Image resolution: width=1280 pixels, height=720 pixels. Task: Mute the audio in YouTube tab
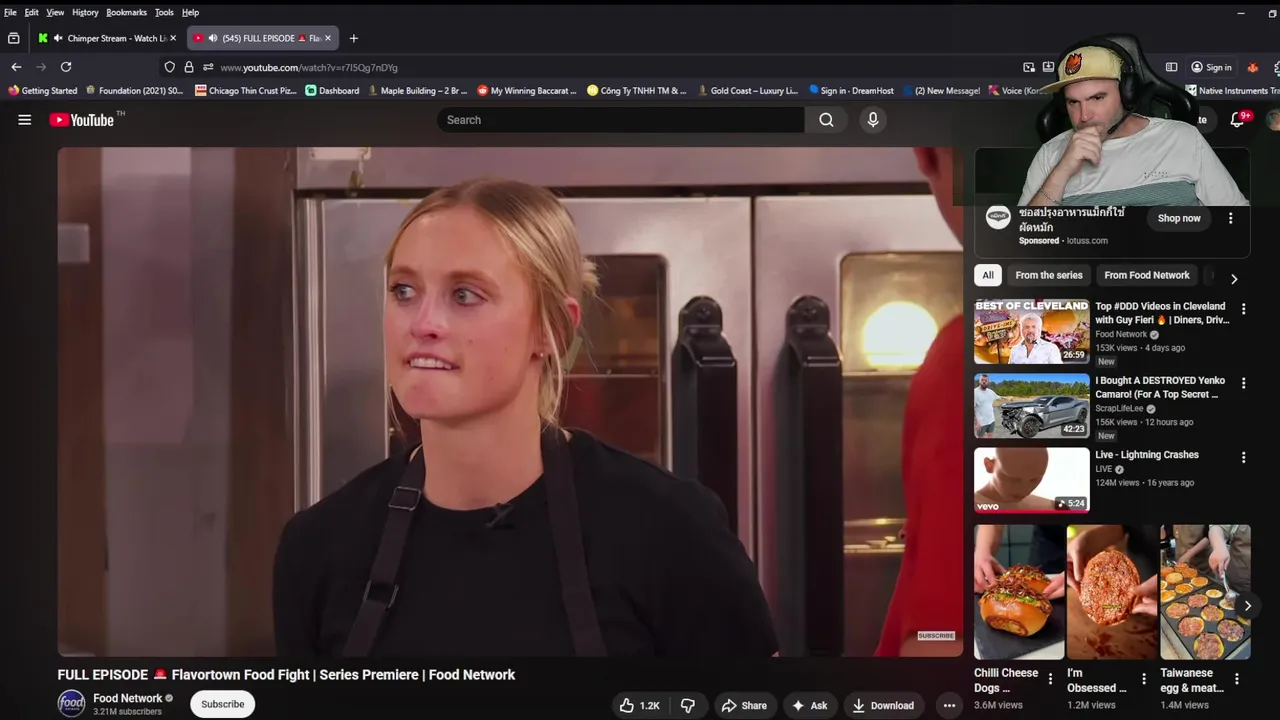click(212, 38)
